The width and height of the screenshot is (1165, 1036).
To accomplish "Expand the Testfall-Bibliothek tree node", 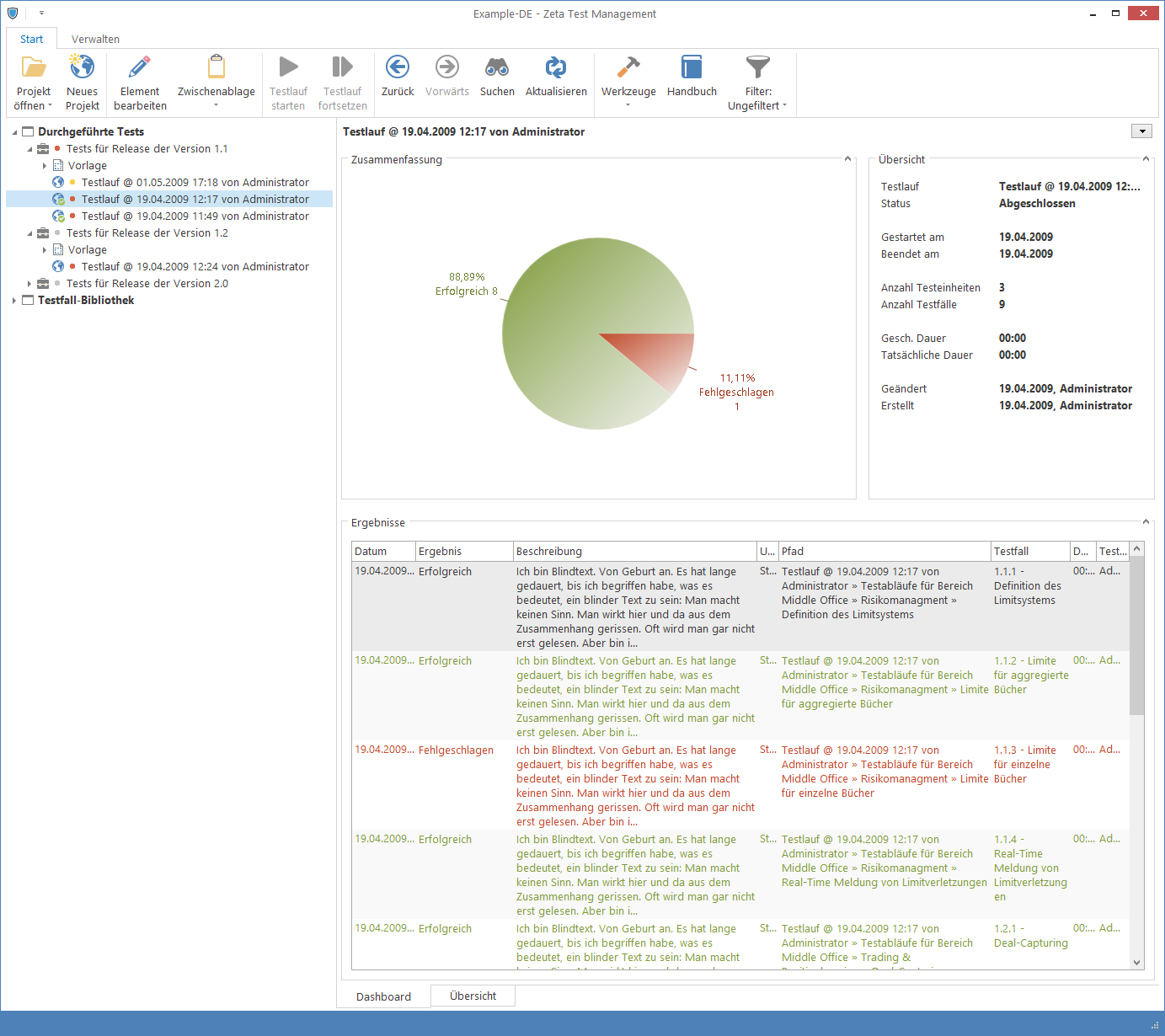I will (14, 301).
